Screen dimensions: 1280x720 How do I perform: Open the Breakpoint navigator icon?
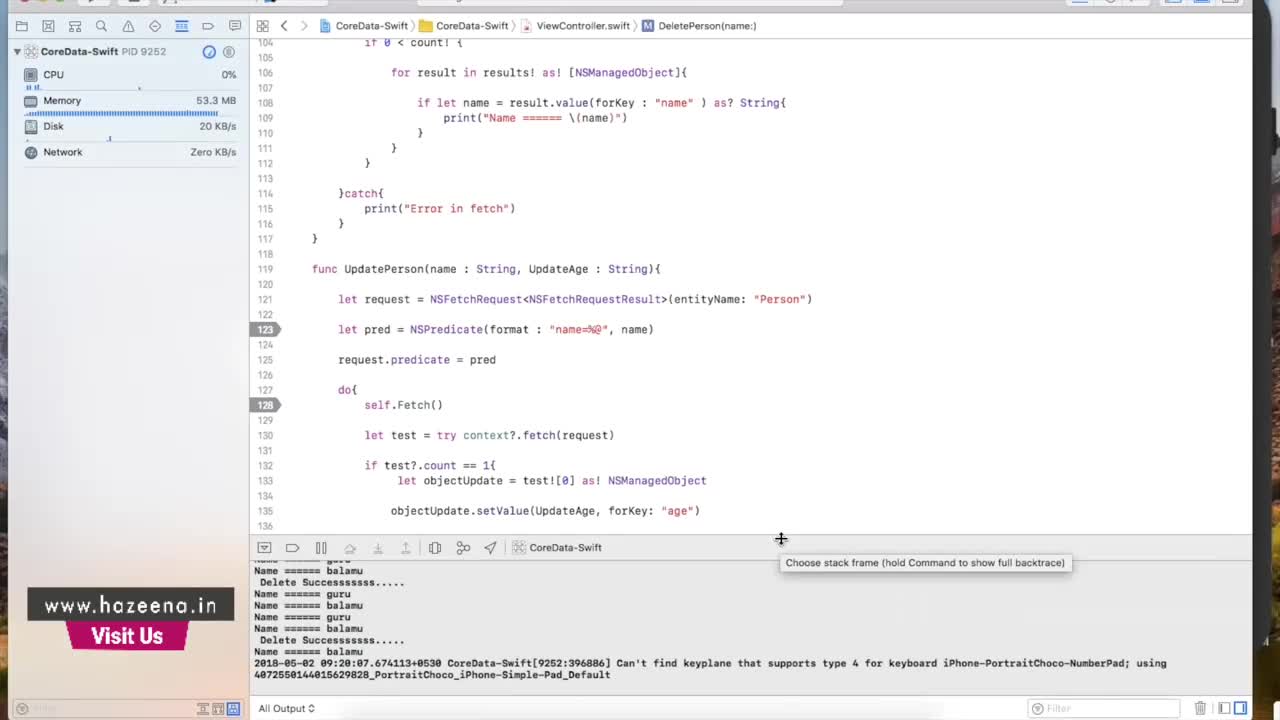click(208, 26)
